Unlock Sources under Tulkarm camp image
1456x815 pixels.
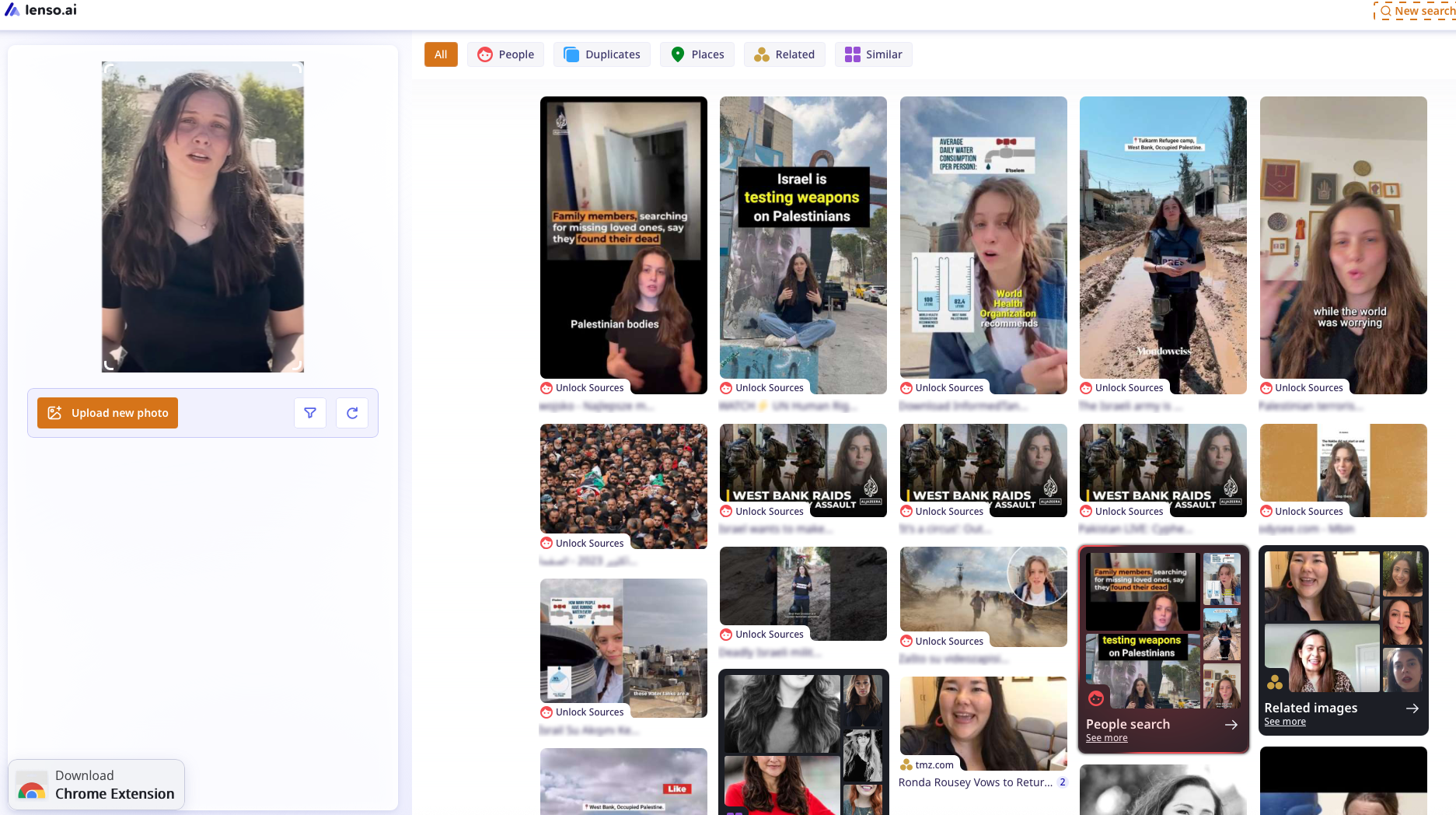click(x=1122, y=388)
